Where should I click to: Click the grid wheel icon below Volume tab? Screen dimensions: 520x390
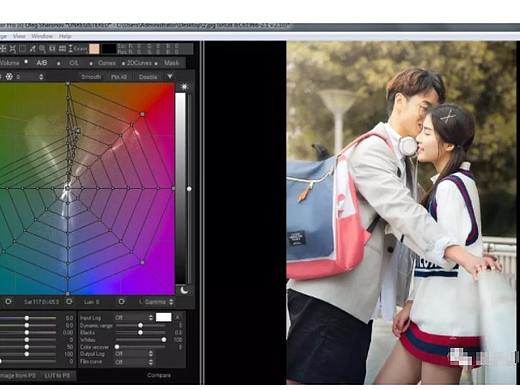point(9,77)
